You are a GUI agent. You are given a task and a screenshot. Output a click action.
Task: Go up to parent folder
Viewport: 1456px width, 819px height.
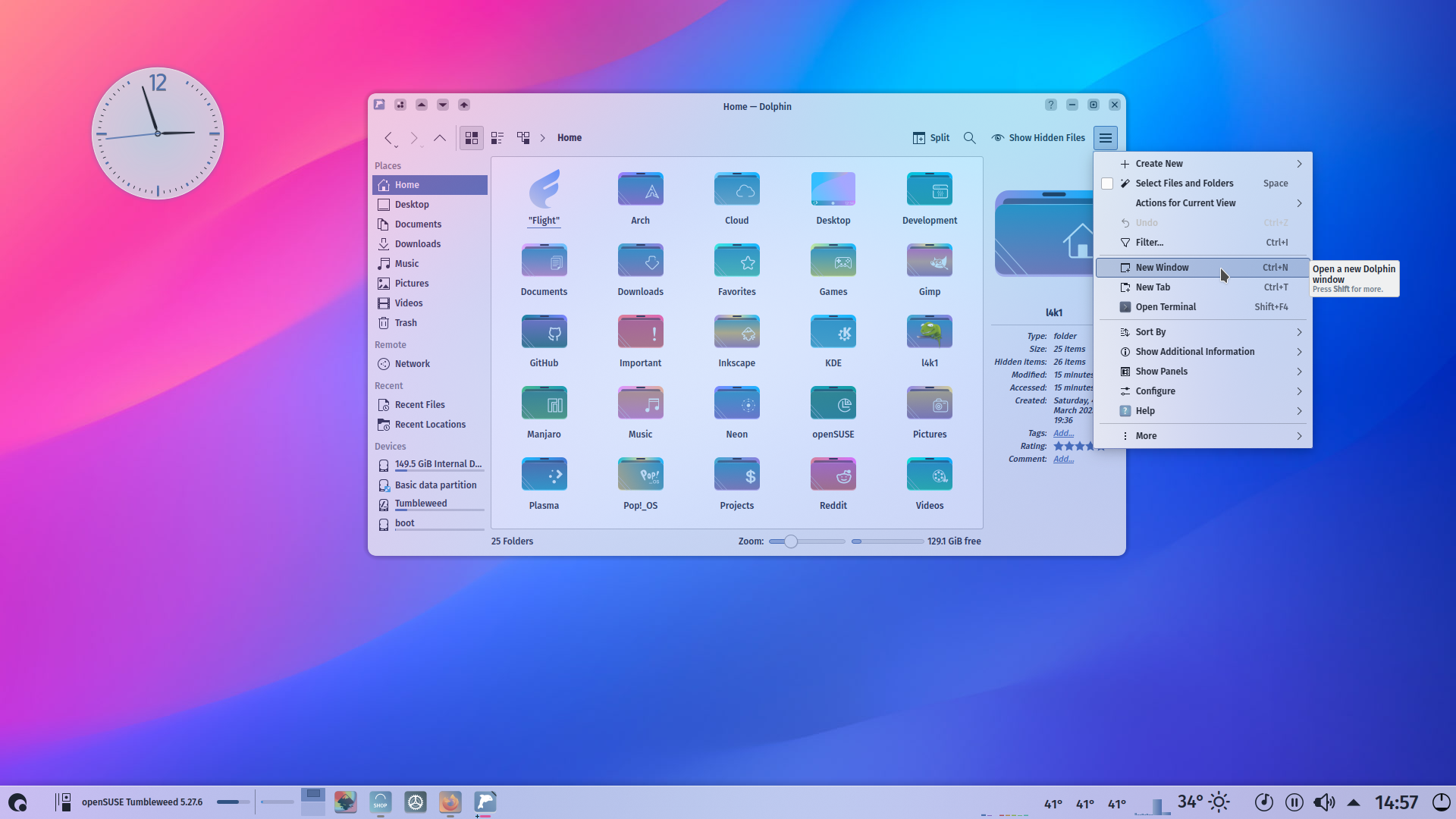(440, 138)
